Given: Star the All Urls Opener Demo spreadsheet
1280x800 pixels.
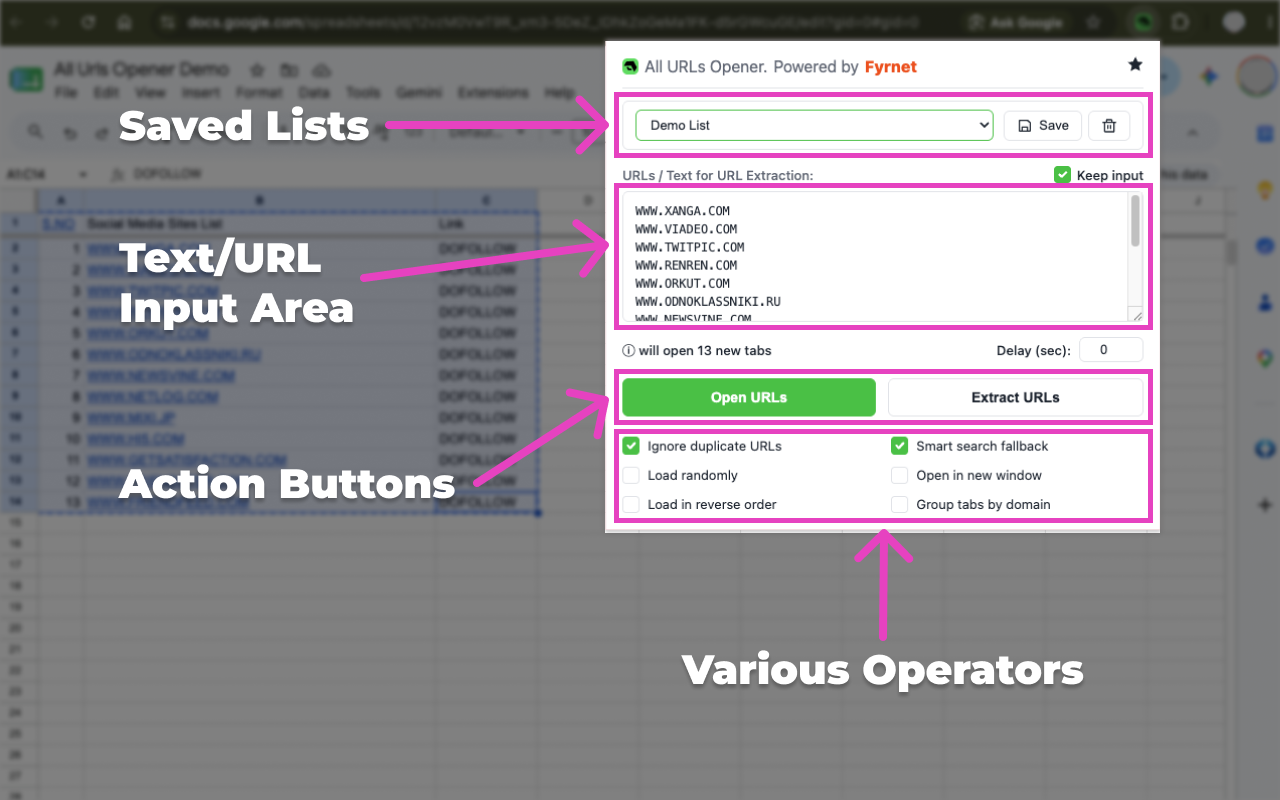Looking at the screenshot, I should pos(257,70).
